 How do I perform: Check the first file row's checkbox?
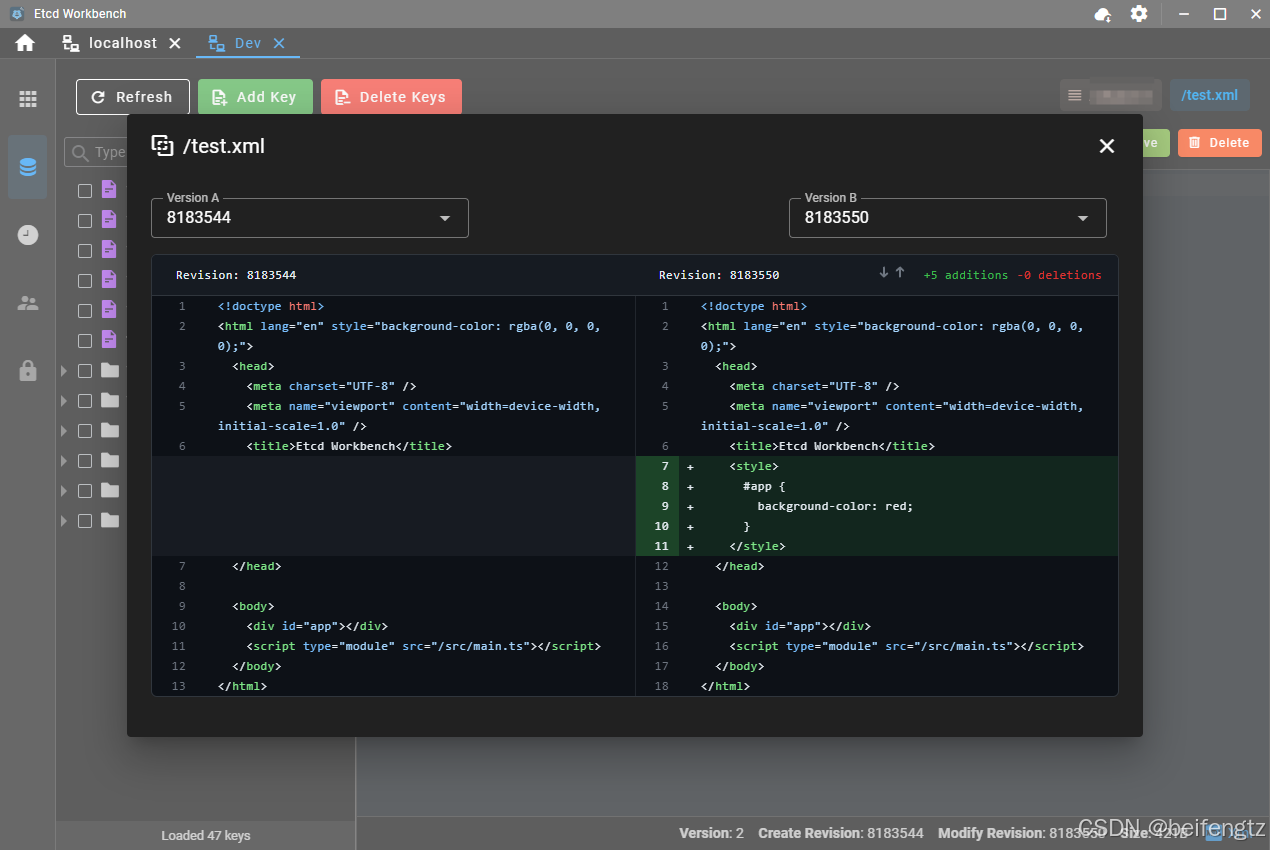pos(85,191)
